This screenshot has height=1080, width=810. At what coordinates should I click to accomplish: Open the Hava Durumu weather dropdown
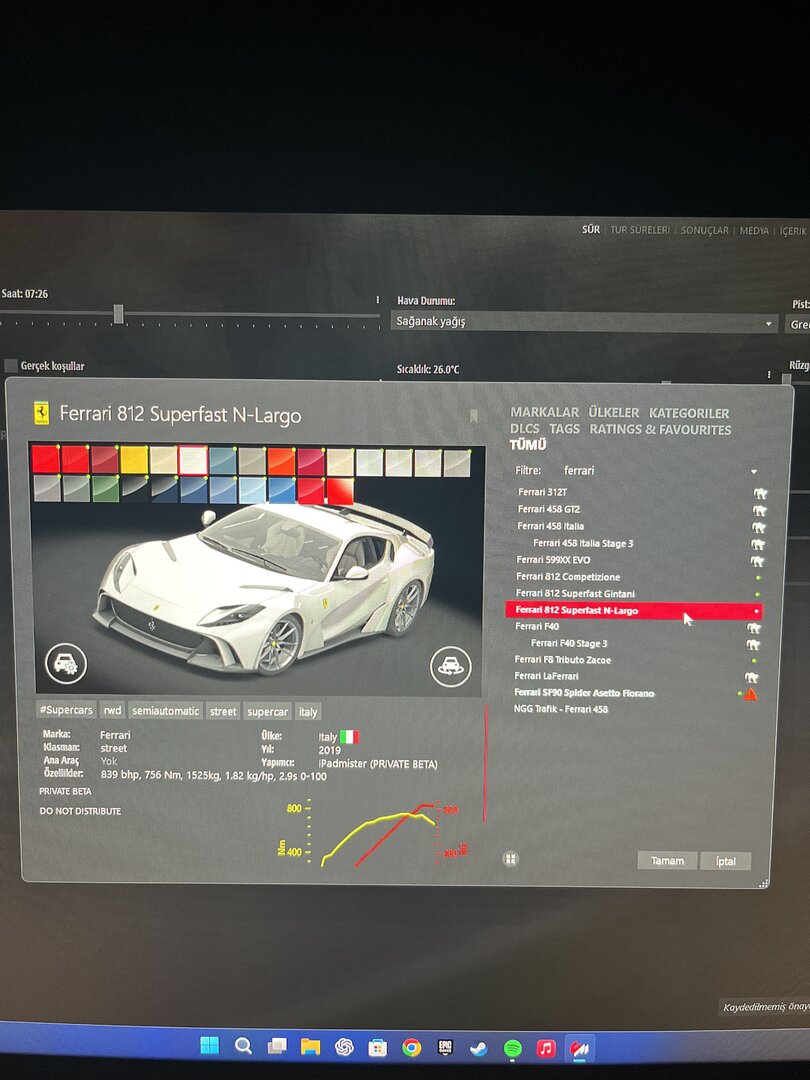tap(584, 322)
